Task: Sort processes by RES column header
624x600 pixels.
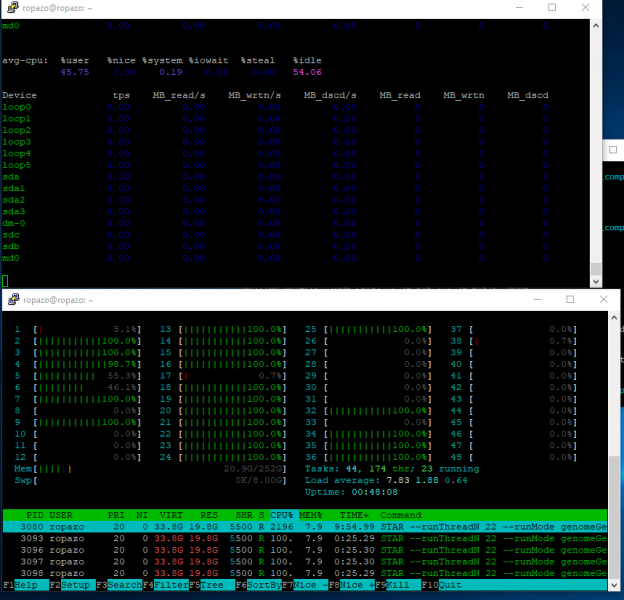Action: (x=209, y=515)
